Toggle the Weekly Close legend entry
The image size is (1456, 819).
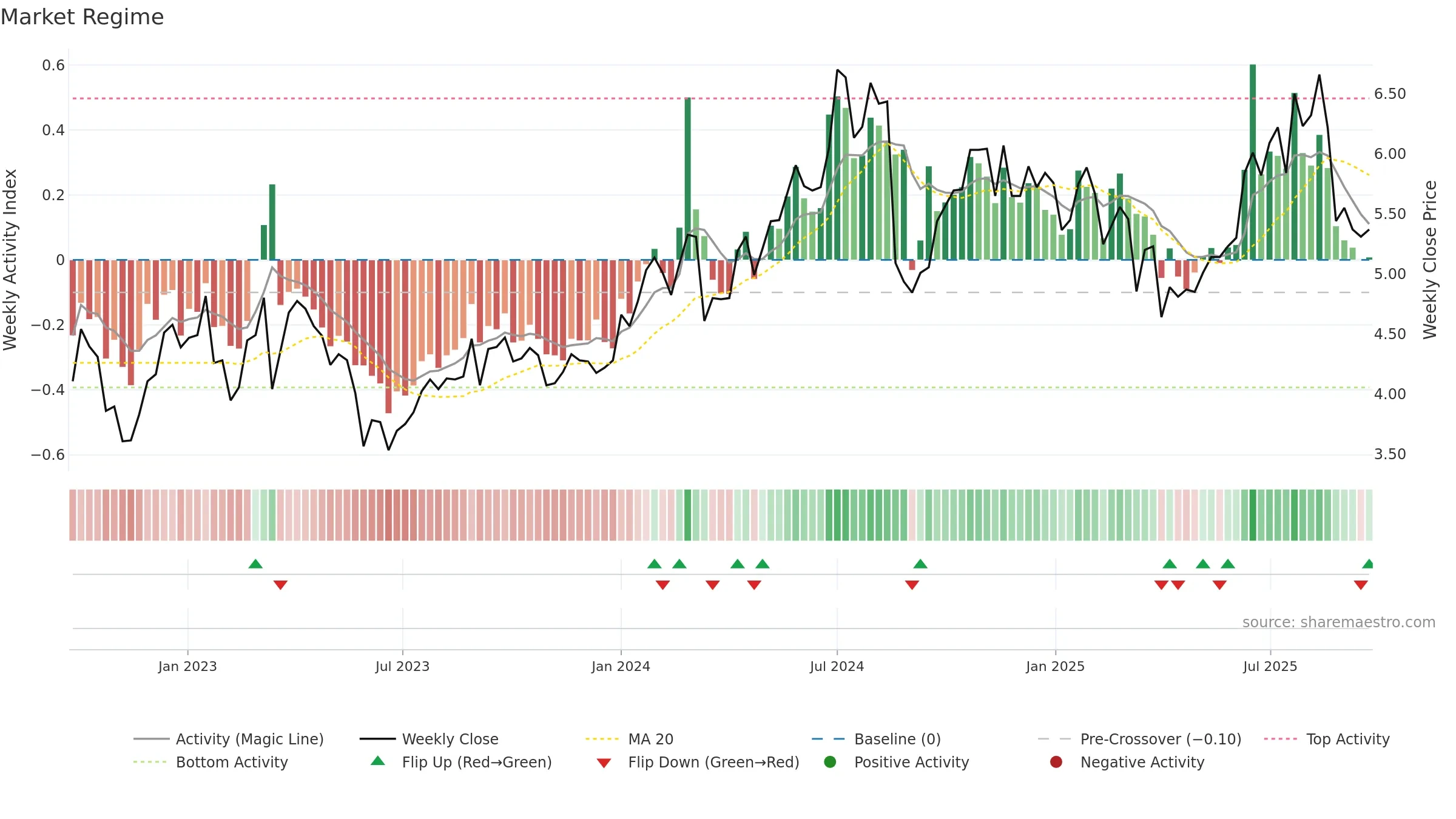point(429,739)
